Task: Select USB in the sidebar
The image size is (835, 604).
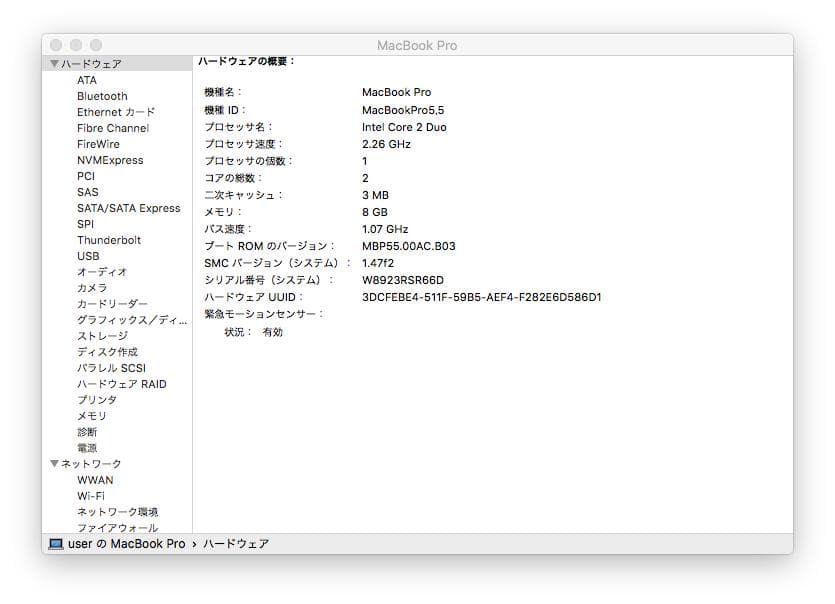Action: [x=88, y=256]
